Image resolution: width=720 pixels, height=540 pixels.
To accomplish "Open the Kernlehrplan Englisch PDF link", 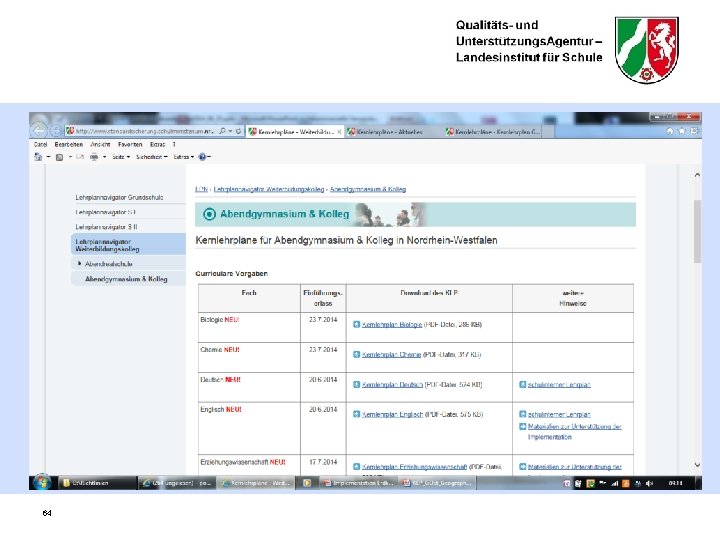I will (392, 414).
